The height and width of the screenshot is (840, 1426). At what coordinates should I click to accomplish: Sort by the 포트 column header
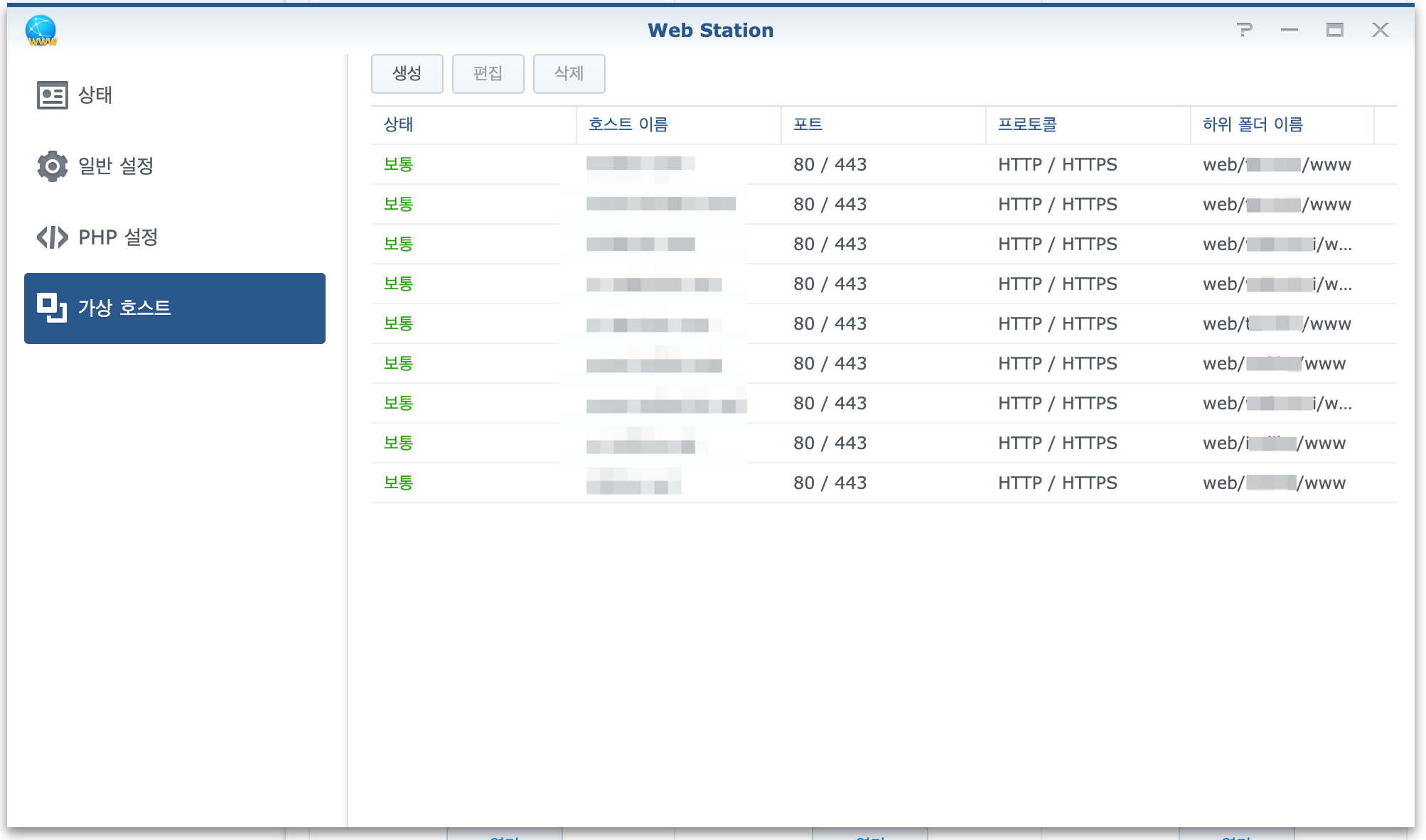[808, 125]
